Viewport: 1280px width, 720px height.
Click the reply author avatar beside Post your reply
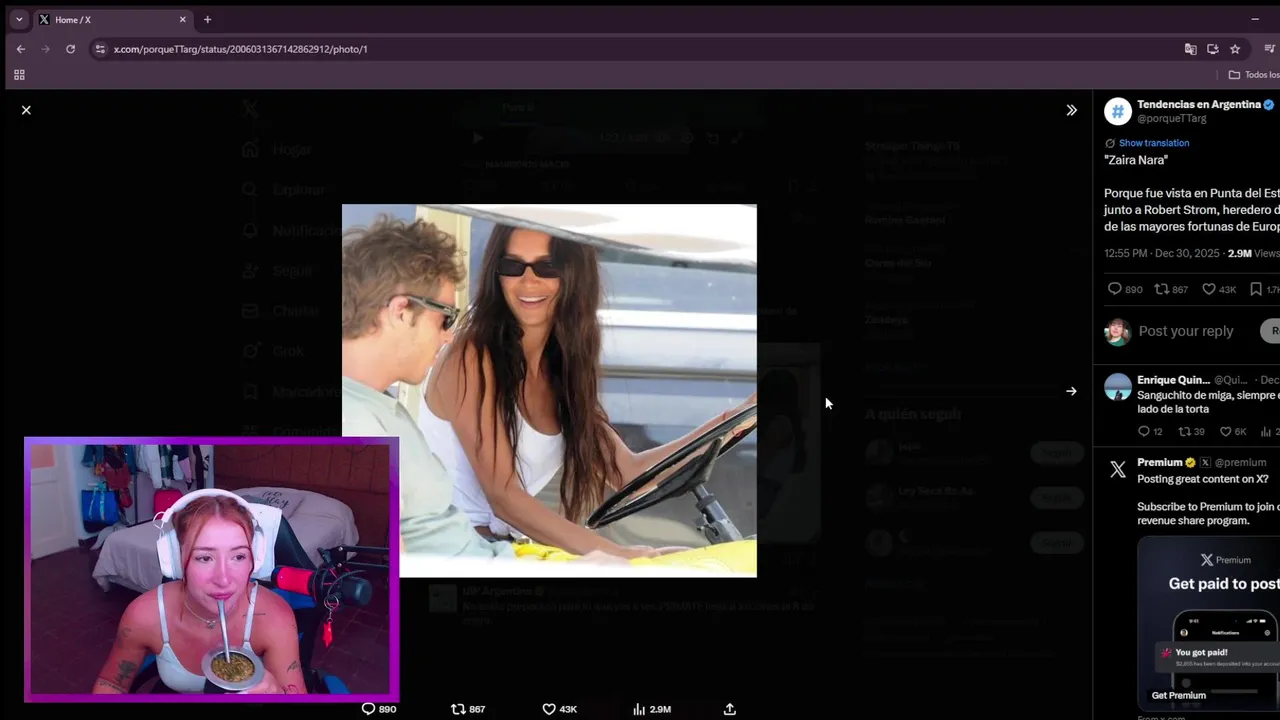[x=1117, y=331]
